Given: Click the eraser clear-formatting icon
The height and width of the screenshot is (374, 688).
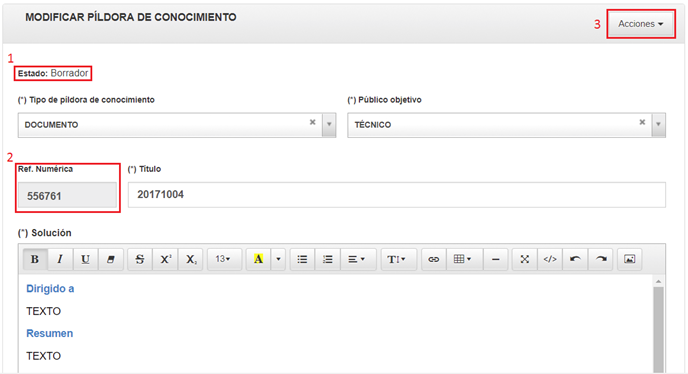Looking at the screenshot, I should tap(111, 259).
